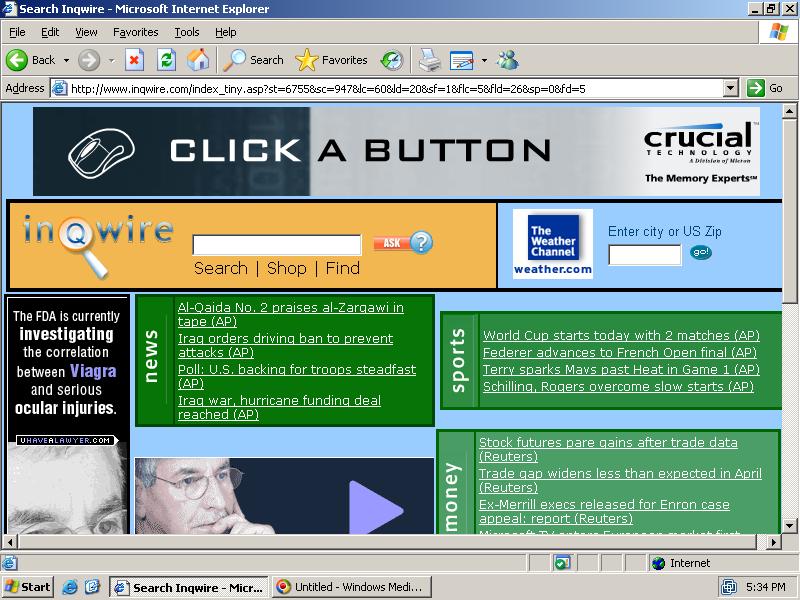The image size is (800, 600).
Task: Click the status bar privacy report icon
Action: pyautogui.click(x=561, y=563)
